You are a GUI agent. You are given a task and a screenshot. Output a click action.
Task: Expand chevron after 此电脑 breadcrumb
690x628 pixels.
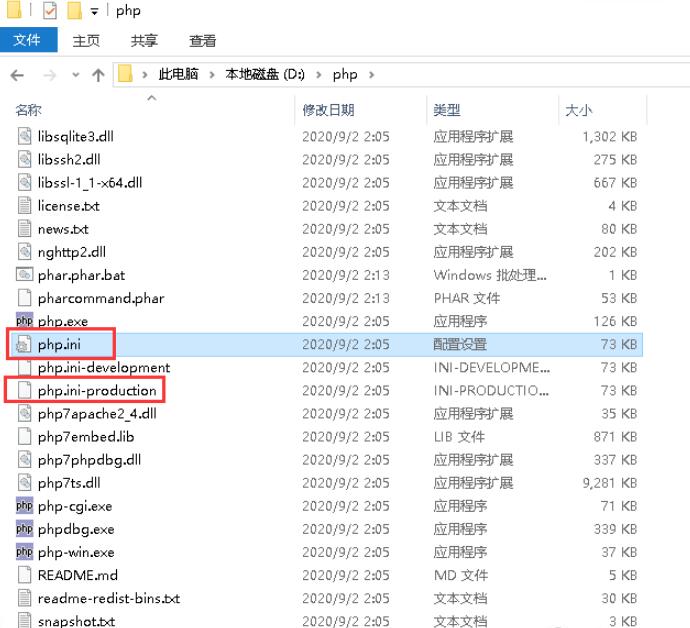(212, 75)
